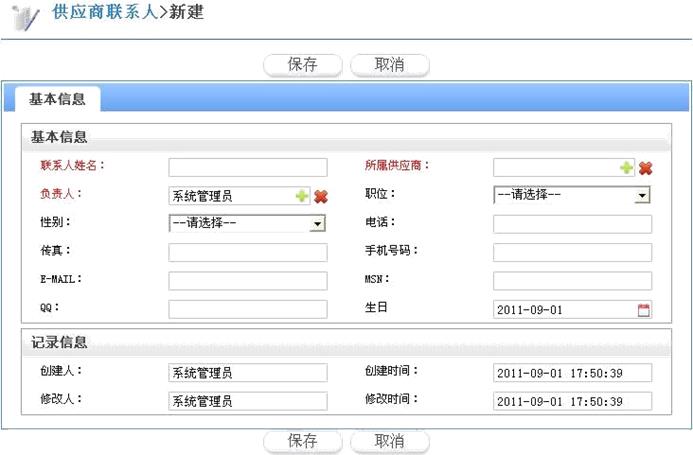This screenshot has height=455, width=693.
Task: Click the green plus icon for 负责人
Action: point(302,196)
